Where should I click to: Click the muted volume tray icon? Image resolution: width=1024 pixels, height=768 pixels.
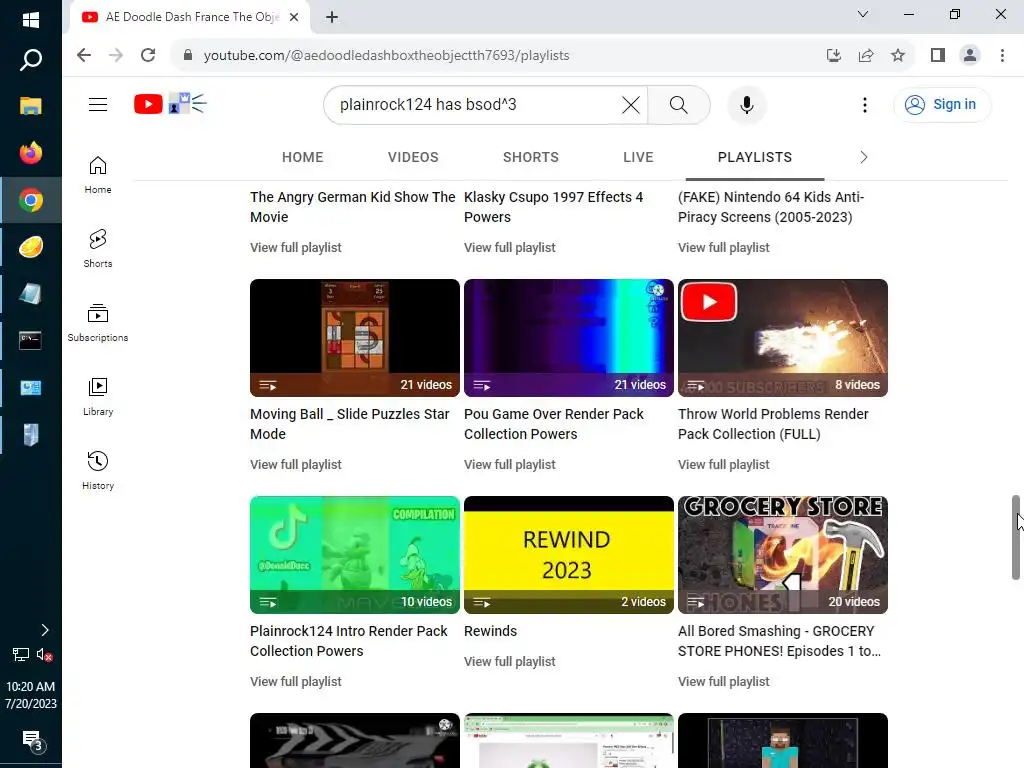coord(44,654)
